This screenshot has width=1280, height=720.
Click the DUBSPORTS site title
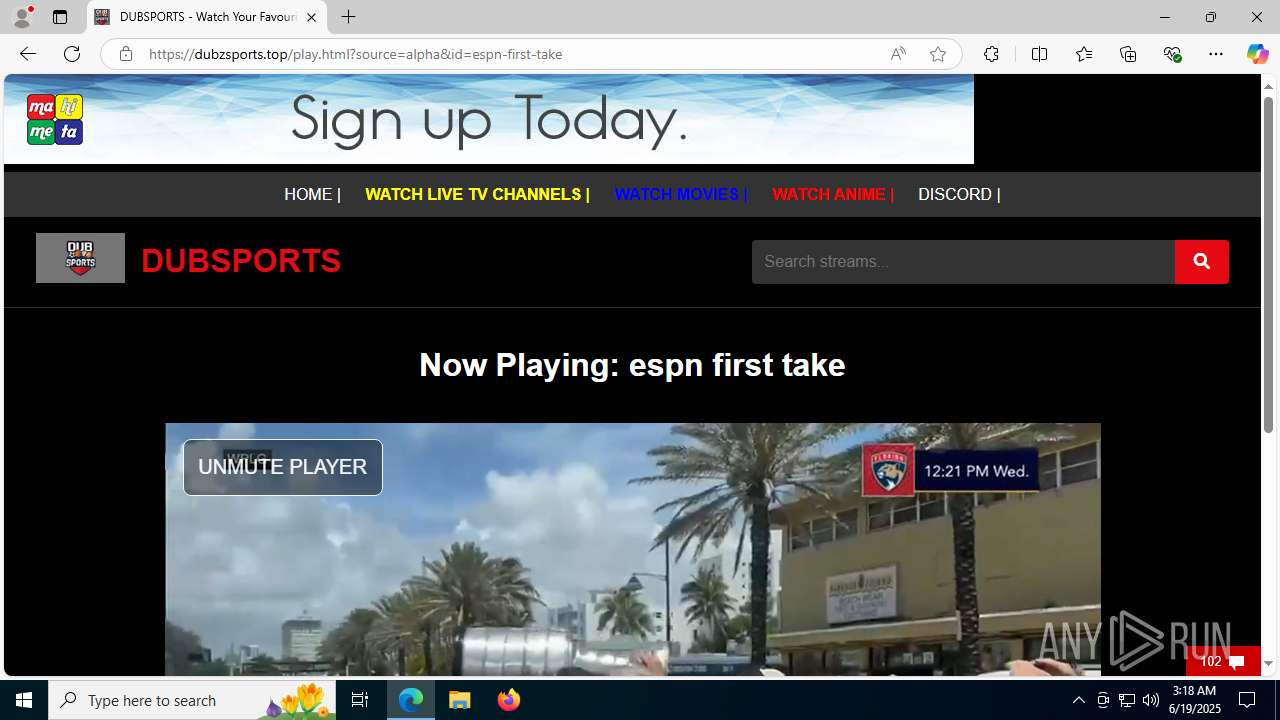[241, 261]
